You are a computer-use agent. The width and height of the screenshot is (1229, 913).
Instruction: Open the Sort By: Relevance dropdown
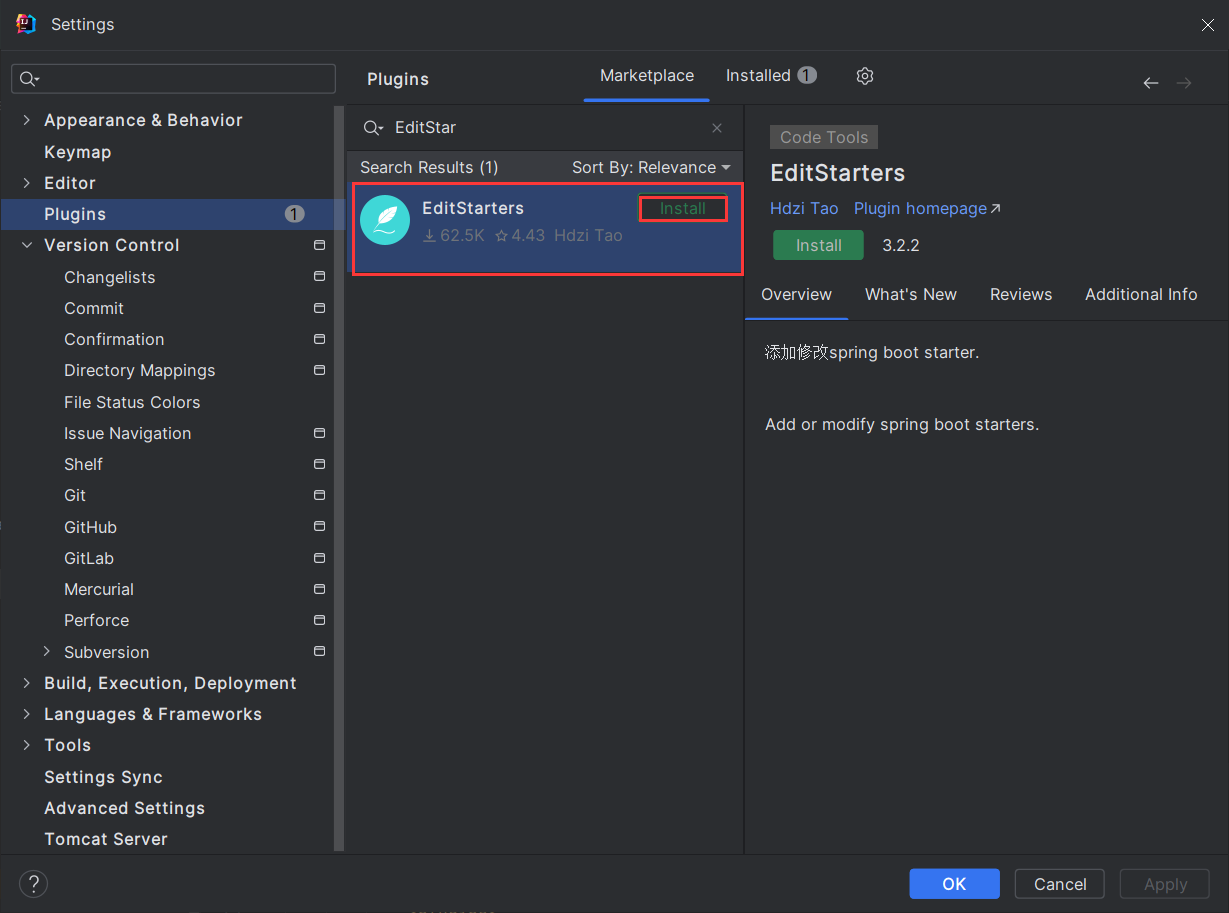pos(651,167)
